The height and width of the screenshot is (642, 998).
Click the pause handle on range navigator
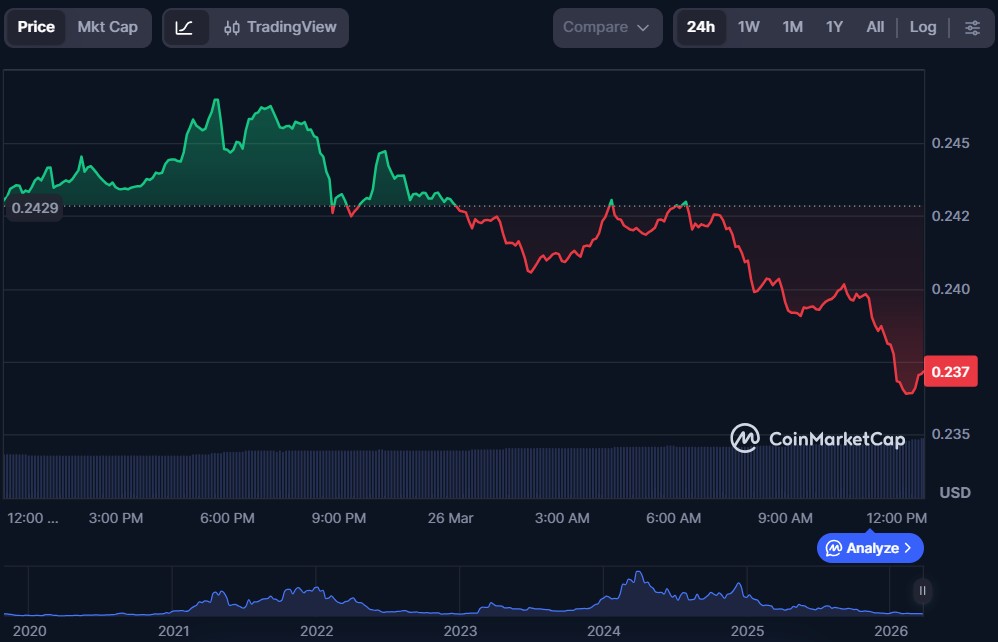point(922,590)
